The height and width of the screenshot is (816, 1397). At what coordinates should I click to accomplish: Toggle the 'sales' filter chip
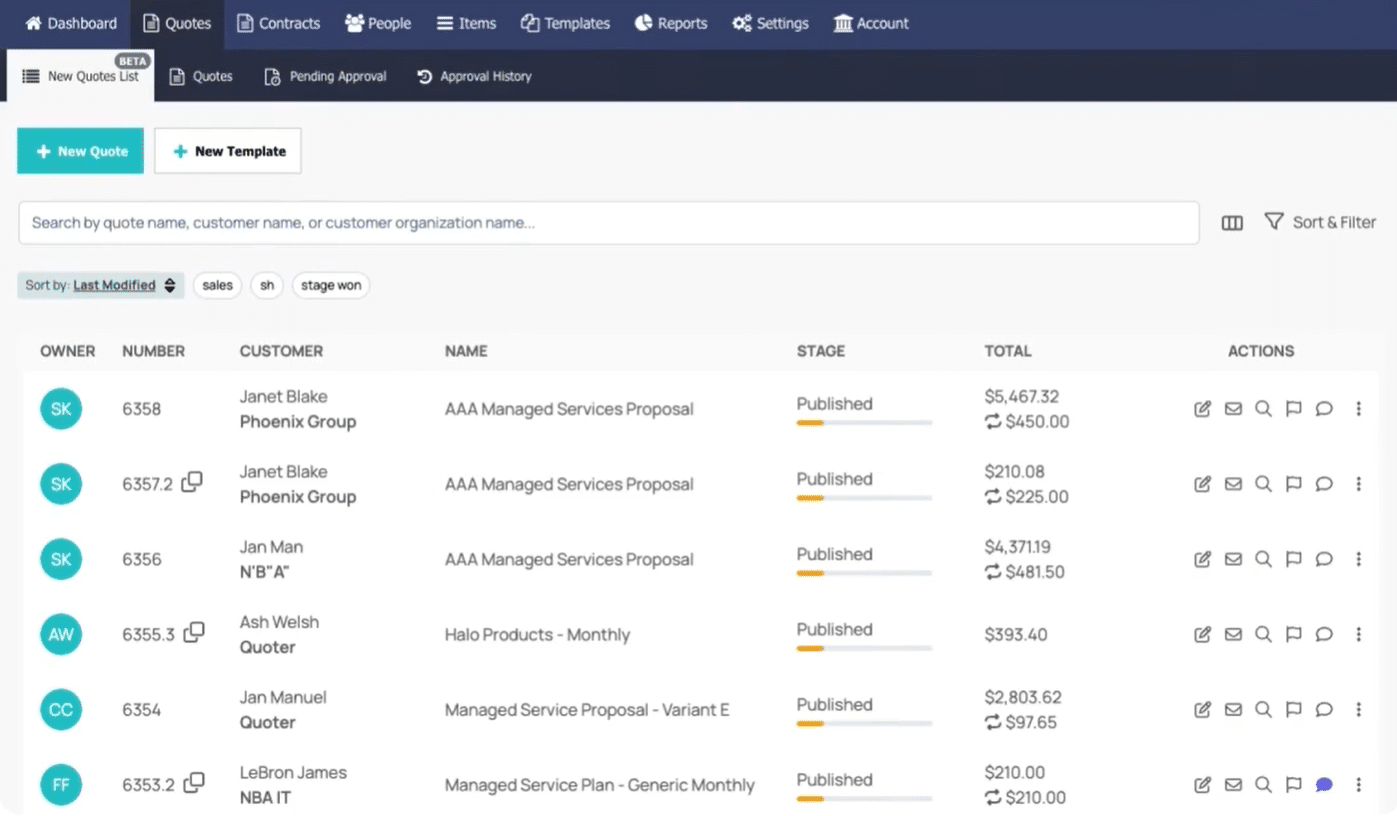click(217, 285)
